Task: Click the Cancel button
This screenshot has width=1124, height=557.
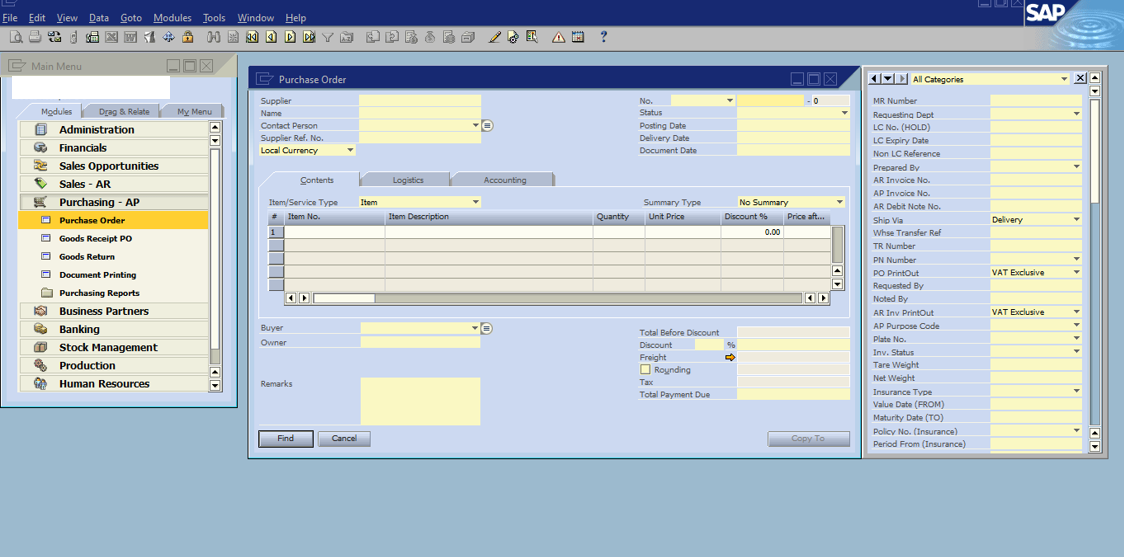Action: (x=344, y=439)
